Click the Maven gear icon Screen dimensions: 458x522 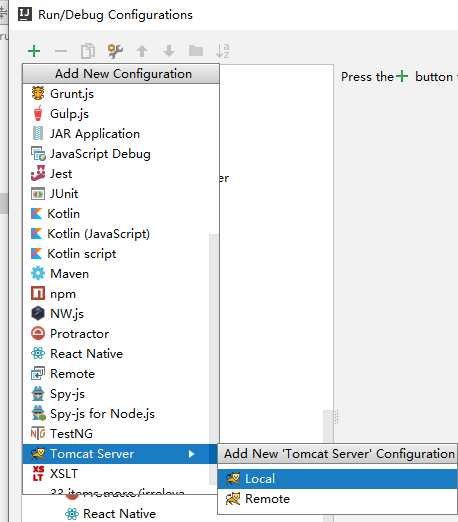point(38,273)
